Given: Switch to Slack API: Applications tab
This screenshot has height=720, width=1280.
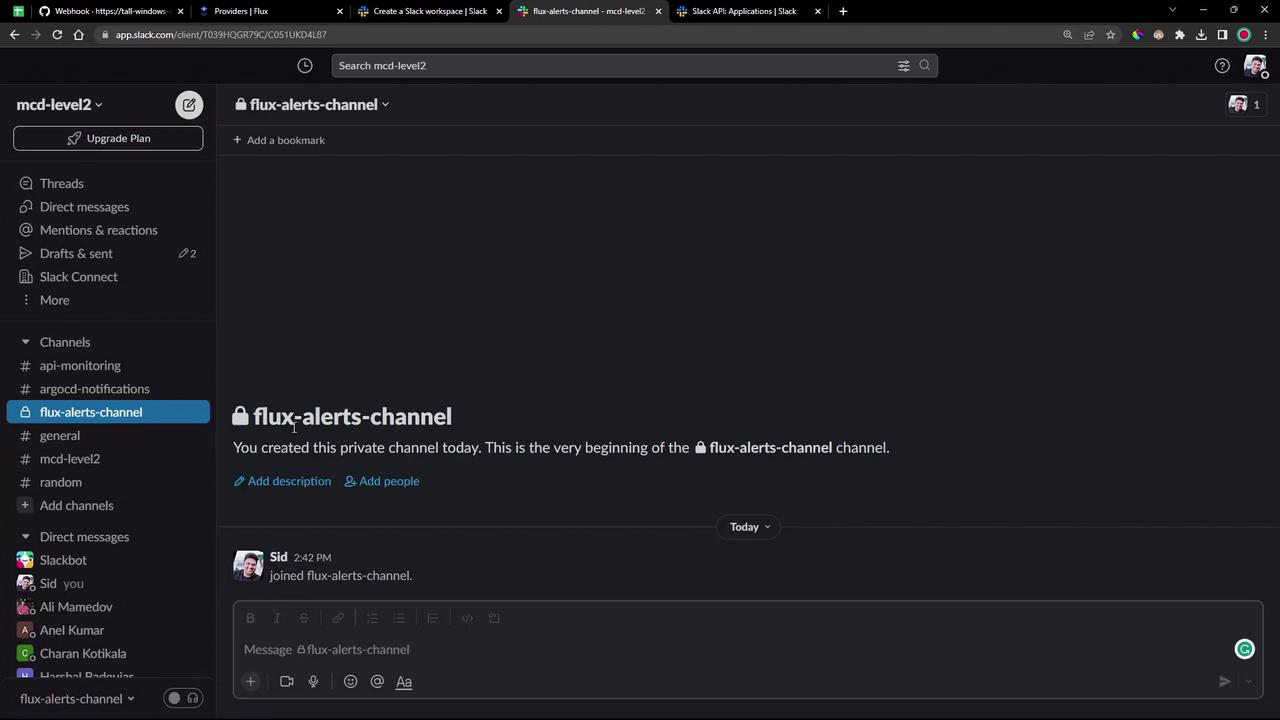Looking at the screenshot, I should click(748, 11).
